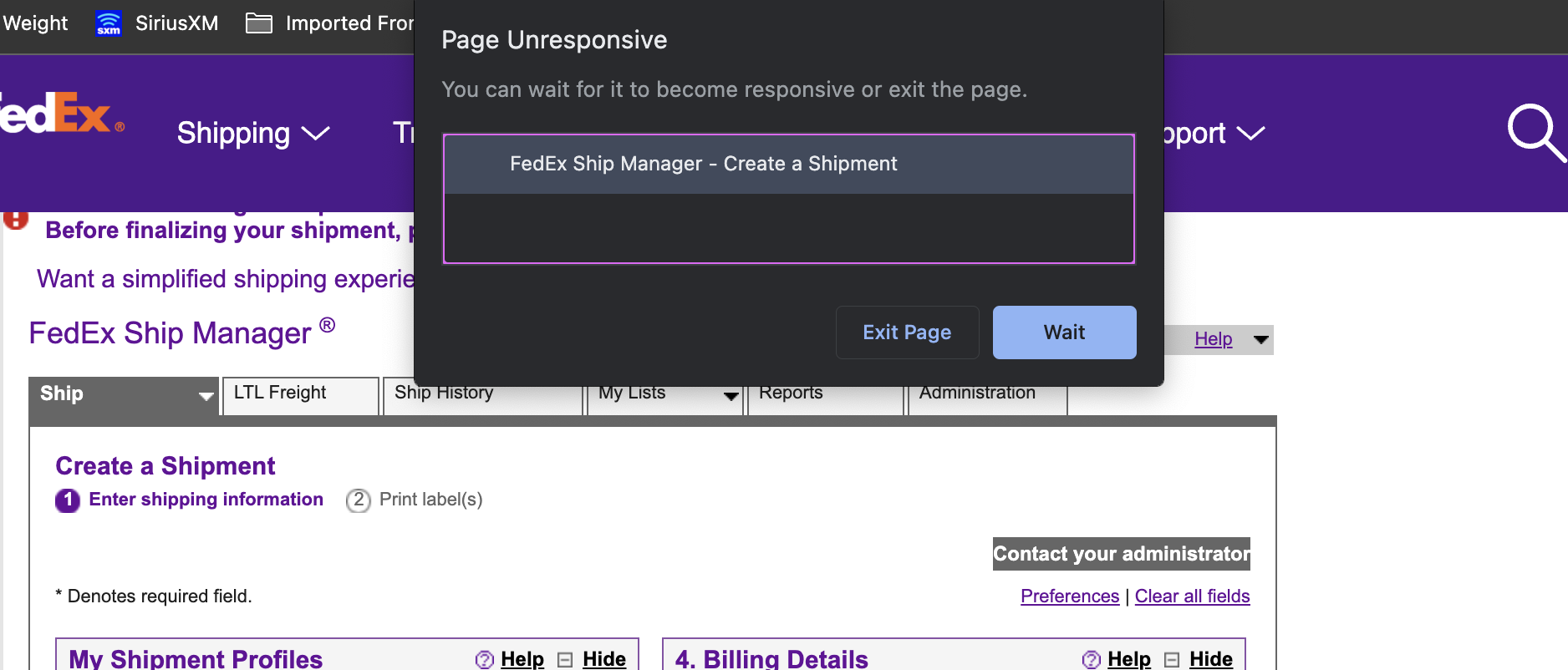Image resolution: width=1568 pixels, height=670 pixels.
Task: Collapse Billing Details section with Hide icon
Action: pyautogui.click(x=1172, y=659)
